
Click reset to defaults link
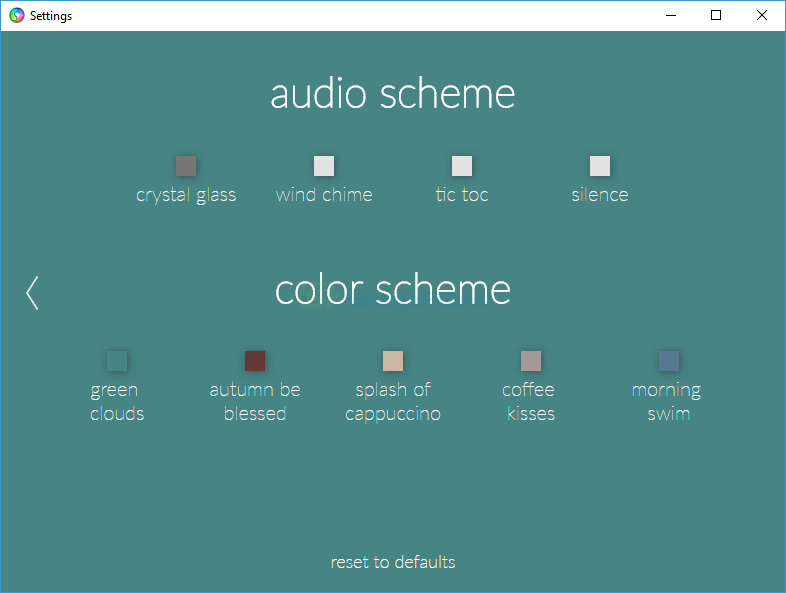(393, 562)
